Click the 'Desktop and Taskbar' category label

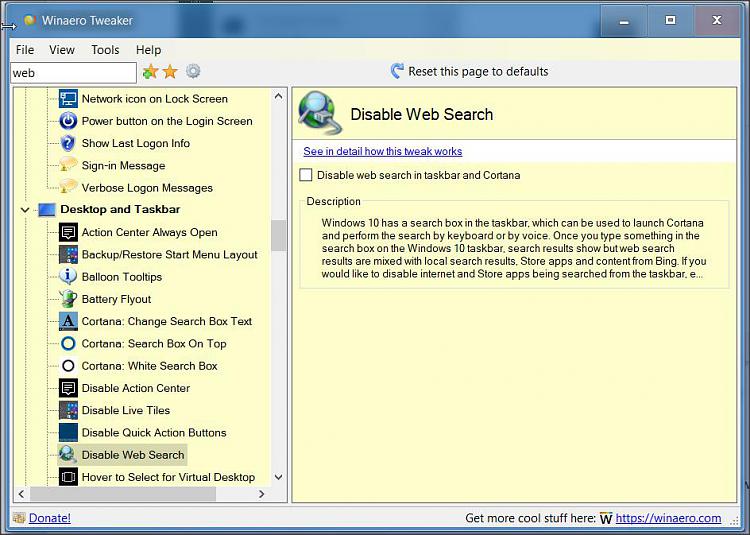pos(120,209)
